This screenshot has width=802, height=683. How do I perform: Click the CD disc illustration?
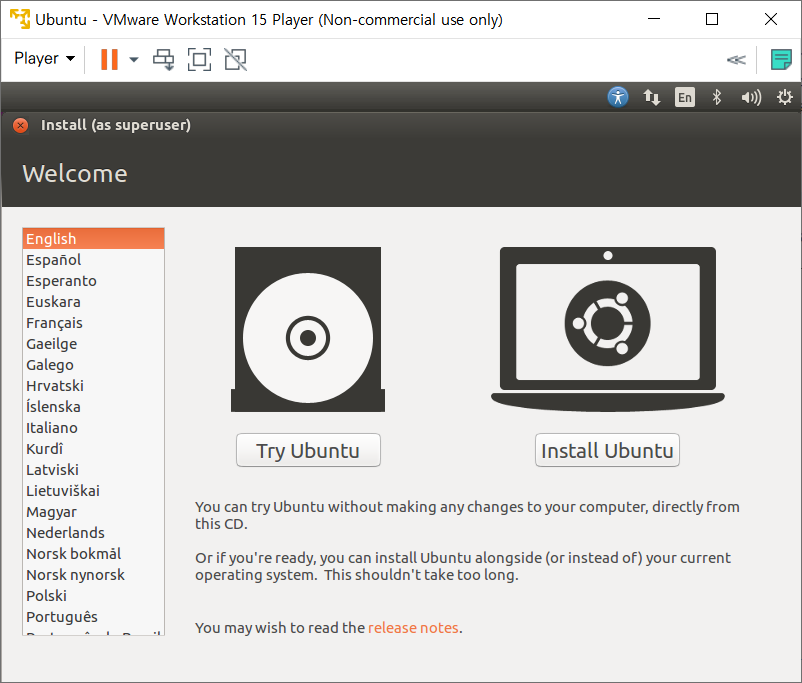(308, 329)
